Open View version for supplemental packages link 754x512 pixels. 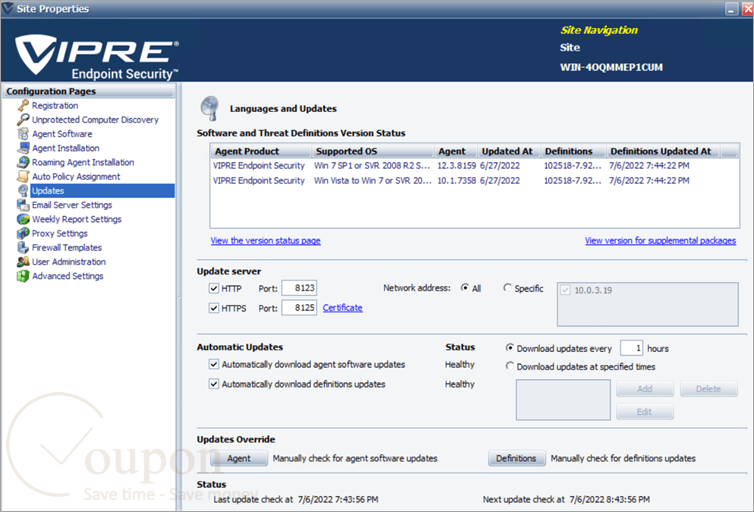click(x=660, y=240)
